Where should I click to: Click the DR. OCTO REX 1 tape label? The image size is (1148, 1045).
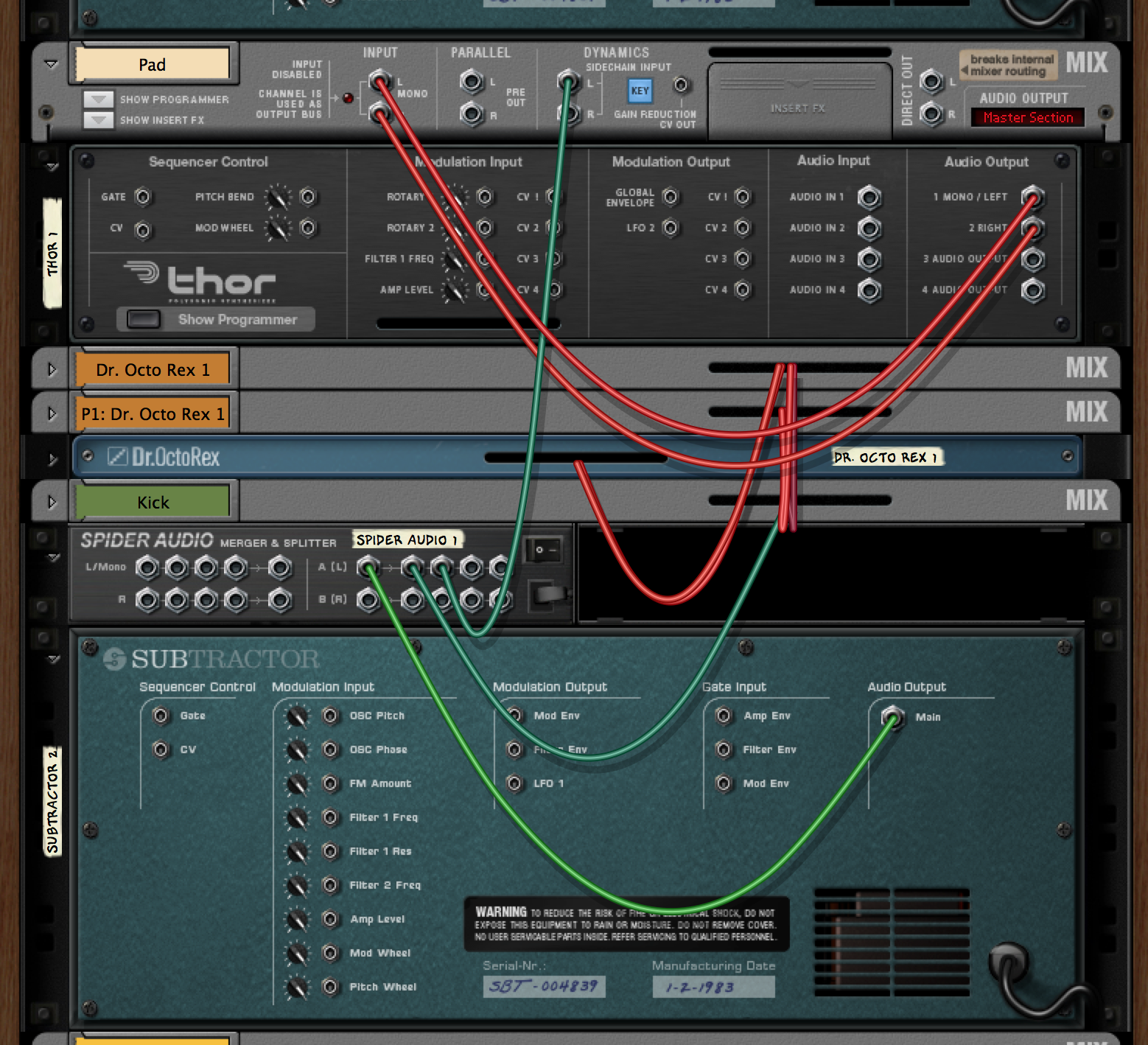(886, 457)
